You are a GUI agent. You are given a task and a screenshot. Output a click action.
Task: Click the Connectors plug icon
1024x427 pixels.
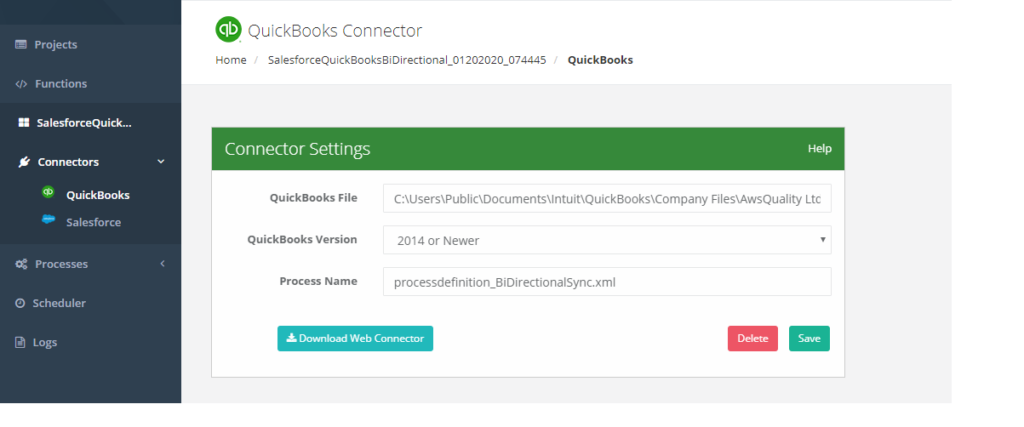click(24, 162)
